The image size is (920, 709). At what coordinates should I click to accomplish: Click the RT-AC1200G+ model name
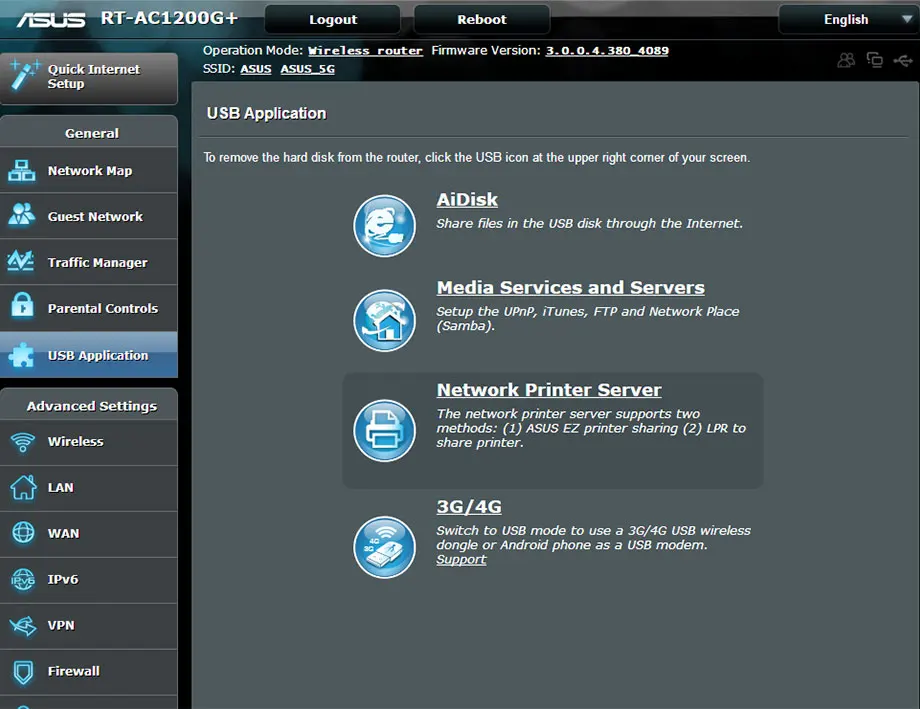pyautogui.click(x=169, y=18)
